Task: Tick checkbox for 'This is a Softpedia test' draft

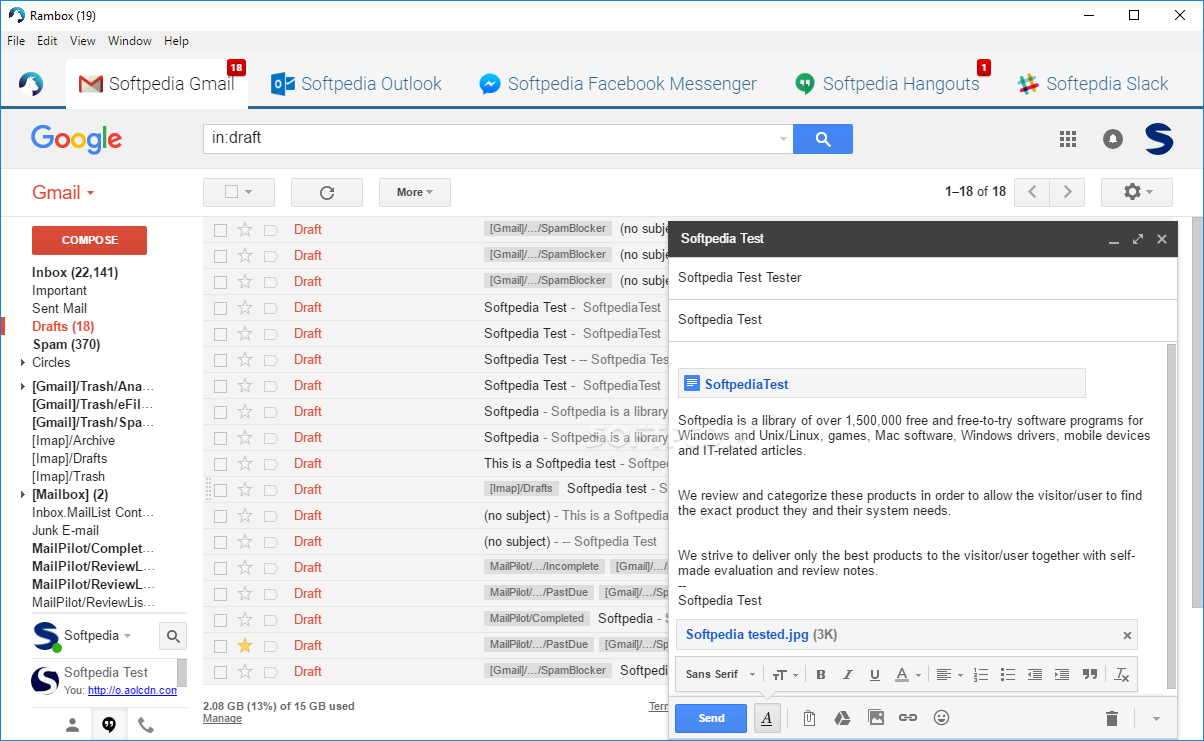Action: (220, 464)
